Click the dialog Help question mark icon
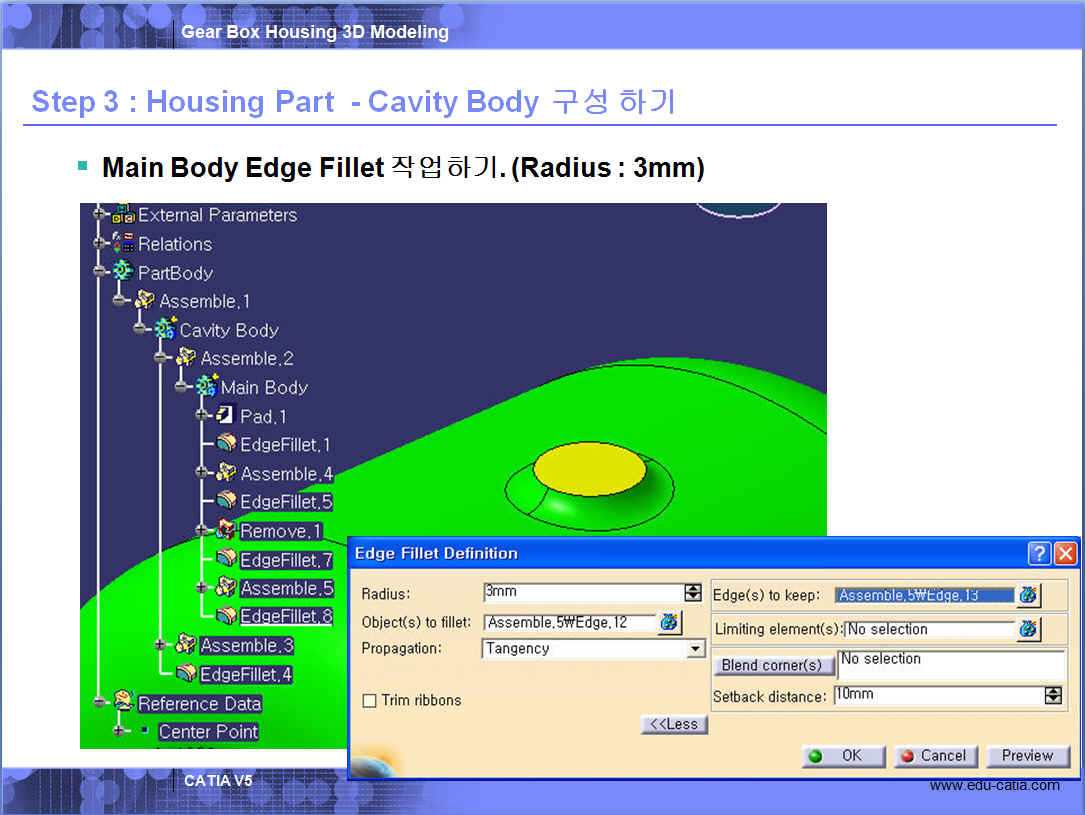 [1040, 554]
